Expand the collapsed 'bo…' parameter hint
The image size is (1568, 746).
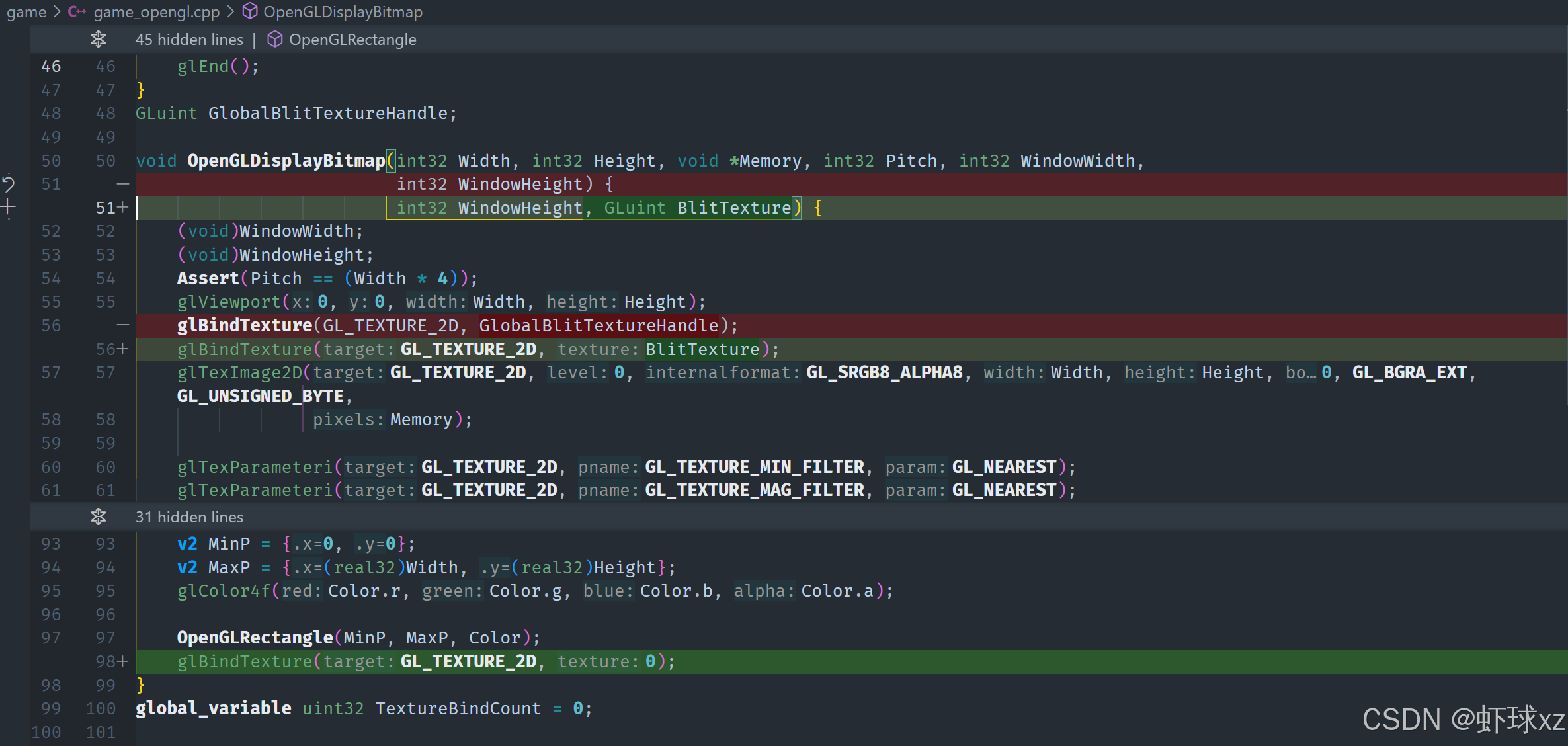pos(1300,373)
